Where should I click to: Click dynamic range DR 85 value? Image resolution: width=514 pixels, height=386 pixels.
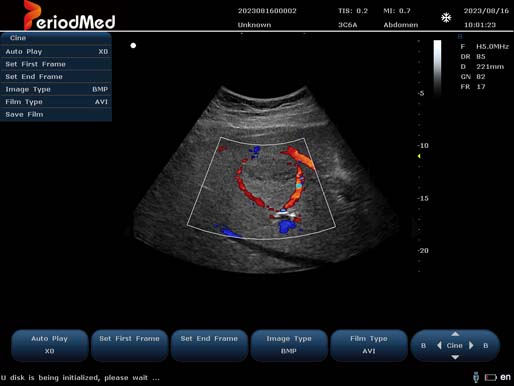[481, 57]
